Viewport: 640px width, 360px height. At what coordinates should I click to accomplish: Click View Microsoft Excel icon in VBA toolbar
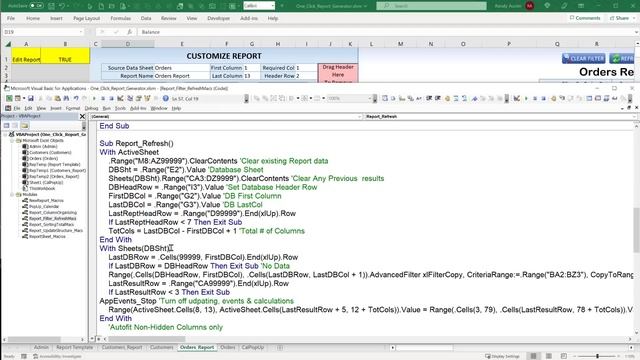9,98
